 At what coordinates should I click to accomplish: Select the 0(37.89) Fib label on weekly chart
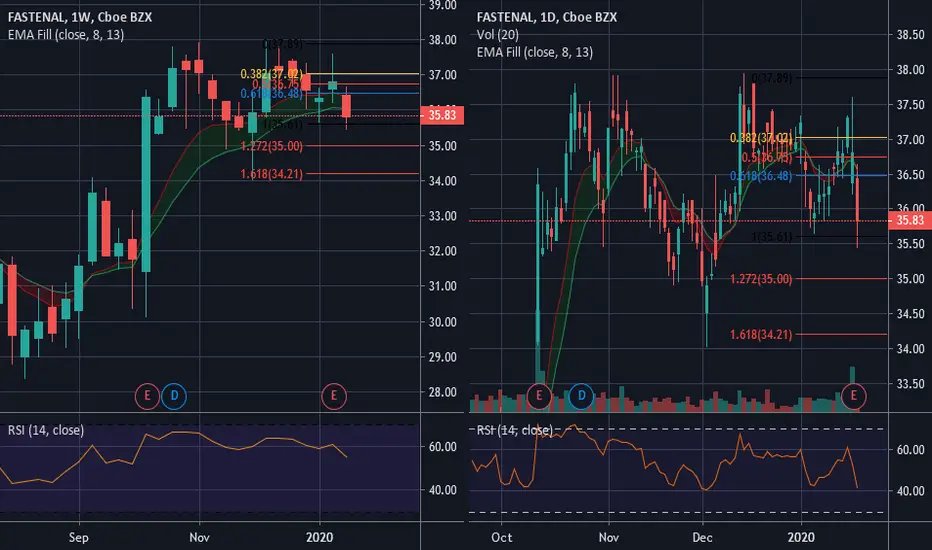[282, 43]
